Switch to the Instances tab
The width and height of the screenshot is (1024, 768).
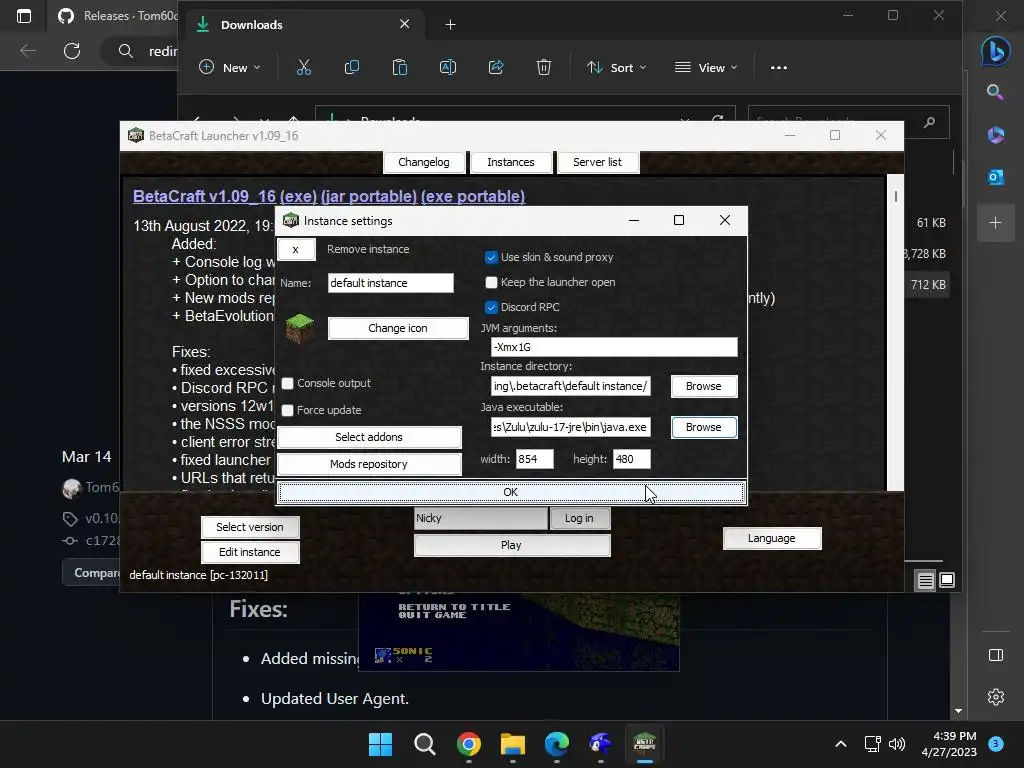[x=511, y=162]
